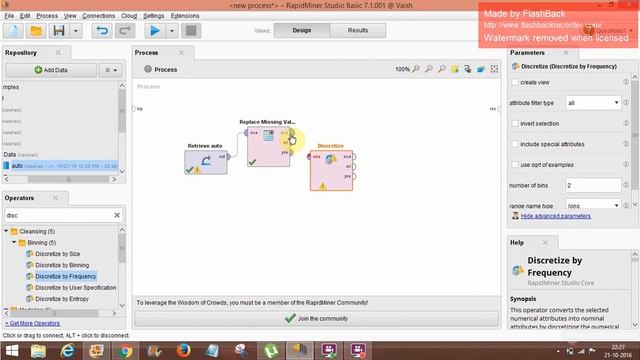Click Replace Missing Values example output port
The image size is (640, 360).
[291, 133]
